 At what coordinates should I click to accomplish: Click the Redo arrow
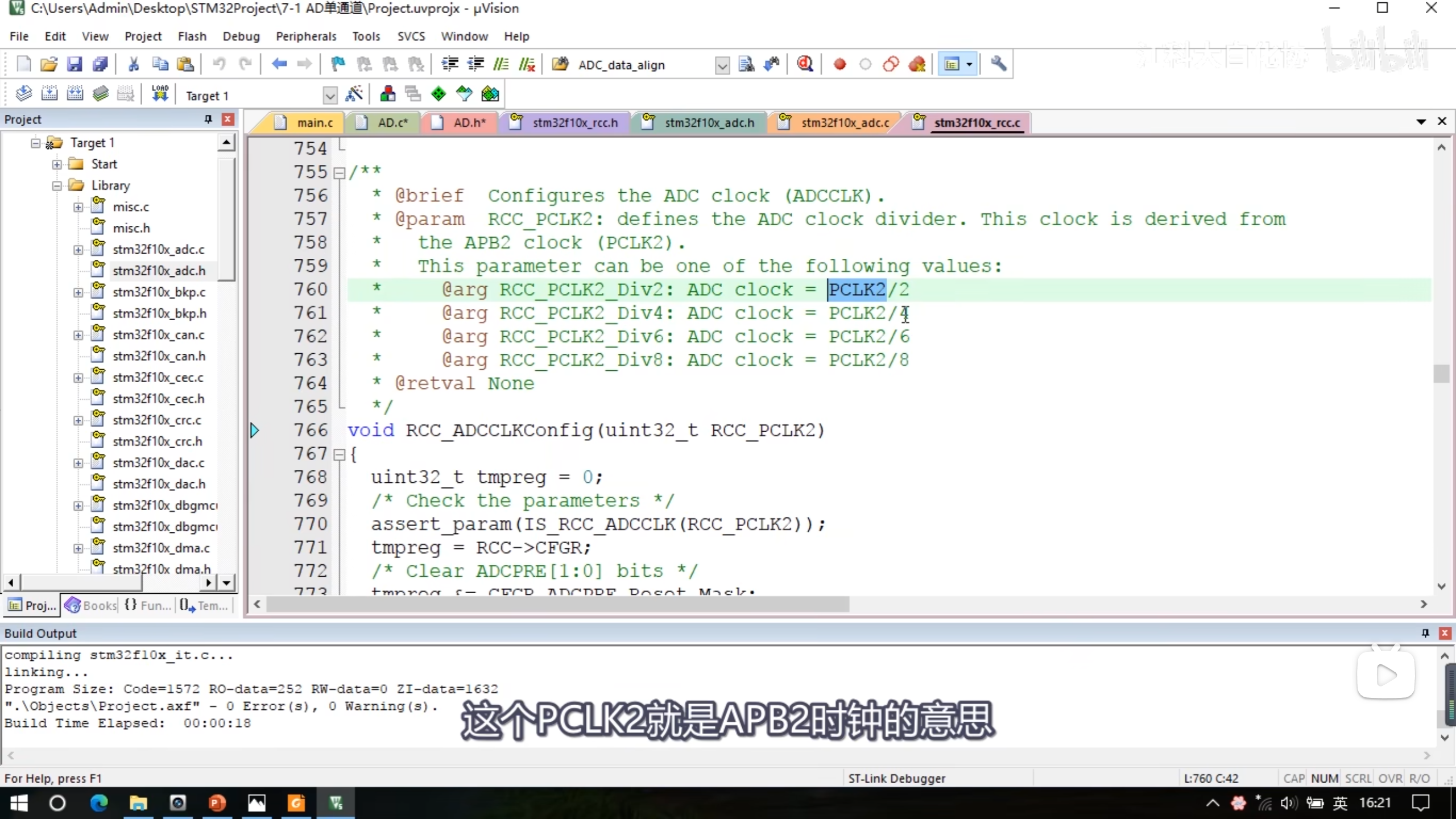(245, 64)
